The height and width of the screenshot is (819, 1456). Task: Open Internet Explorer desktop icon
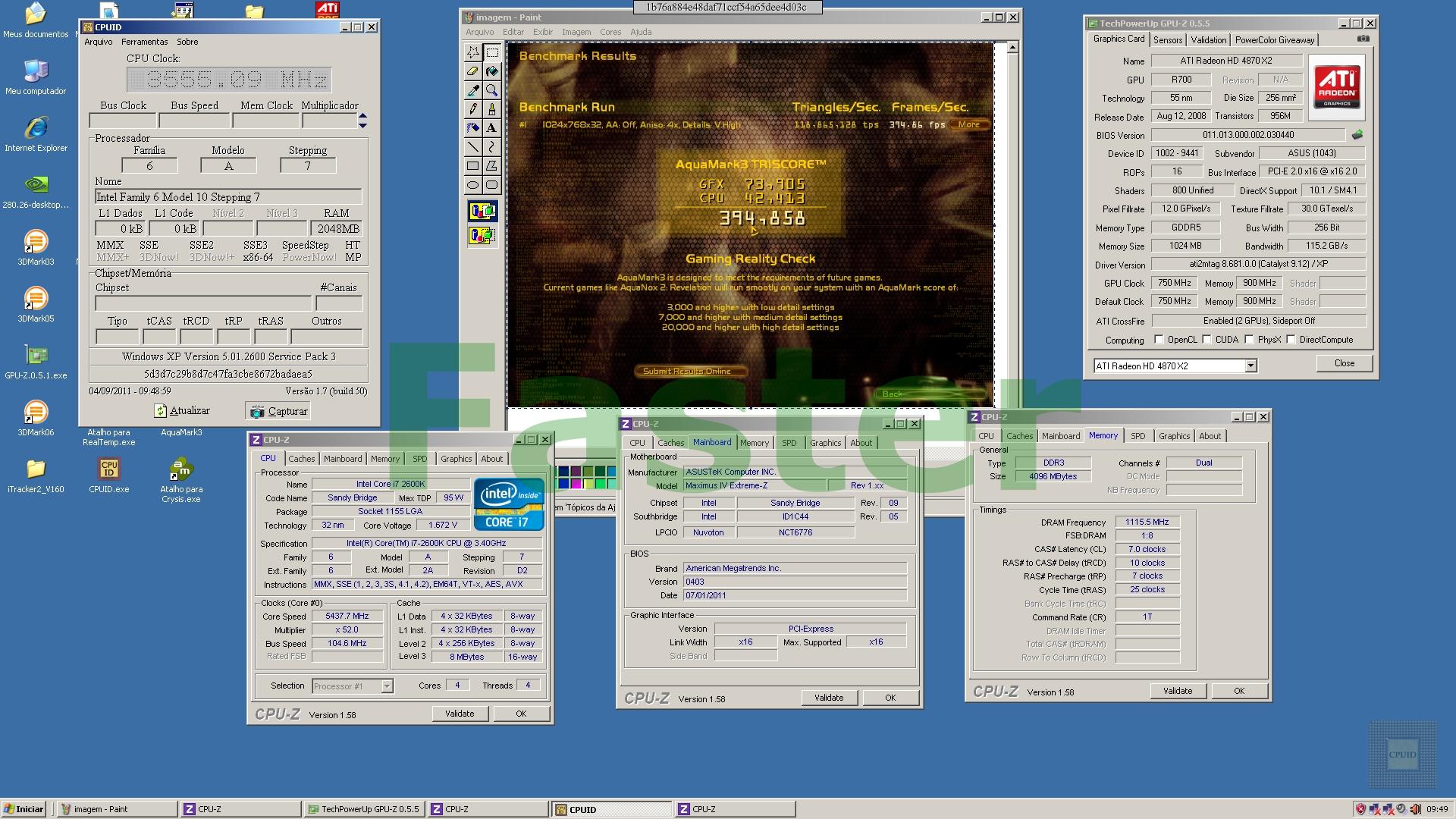tap(36, 133)
